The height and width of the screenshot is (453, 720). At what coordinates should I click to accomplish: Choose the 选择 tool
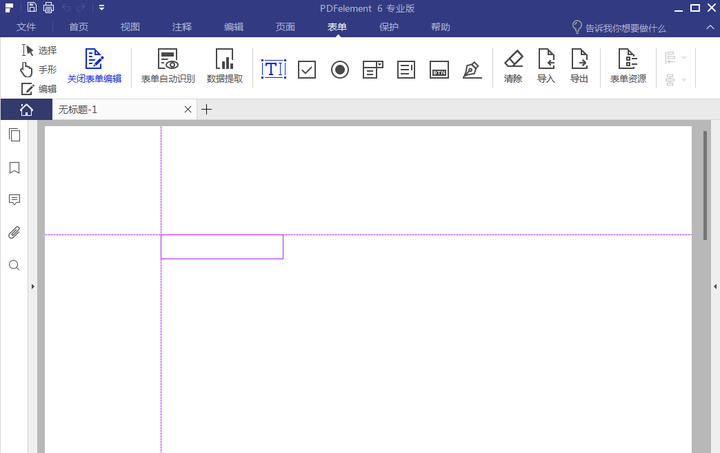pyautogui.click(x=39, y=50)
